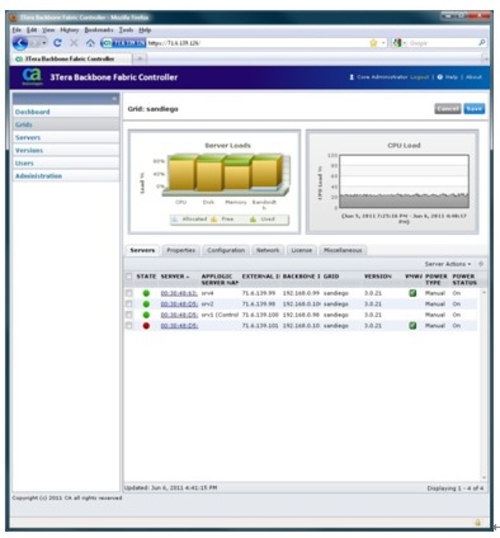Click the browser home icon
Screen dimensions: 500x538
[90, 43]
